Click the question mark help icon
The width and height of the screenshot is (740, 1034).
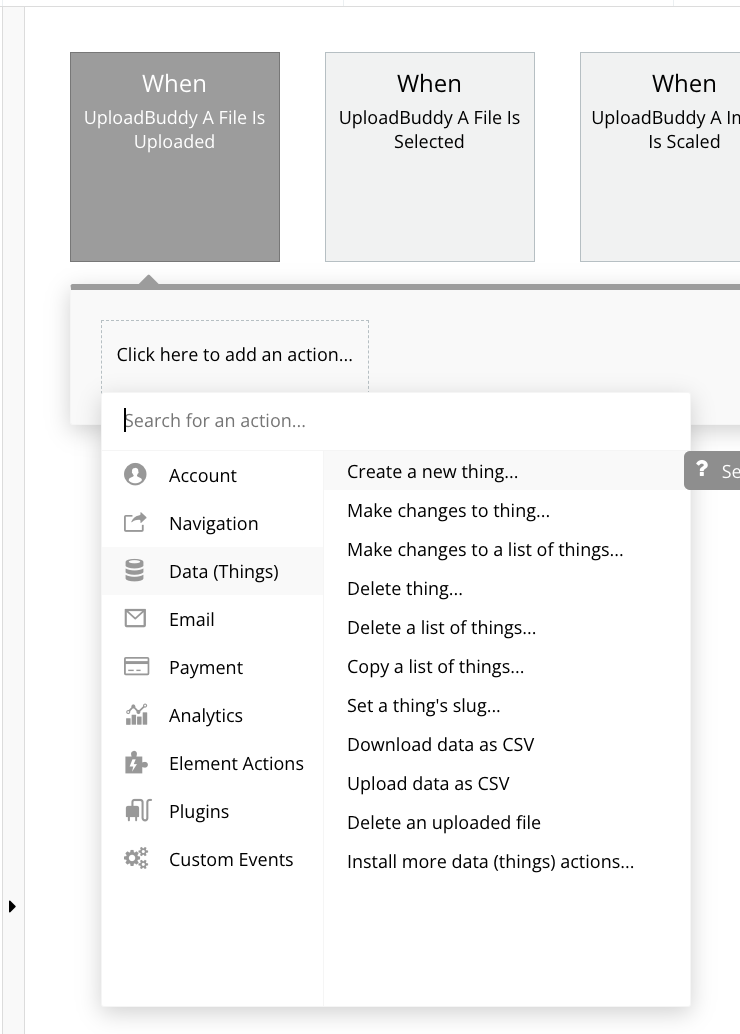pyautogui.click(x=702, y=470)
